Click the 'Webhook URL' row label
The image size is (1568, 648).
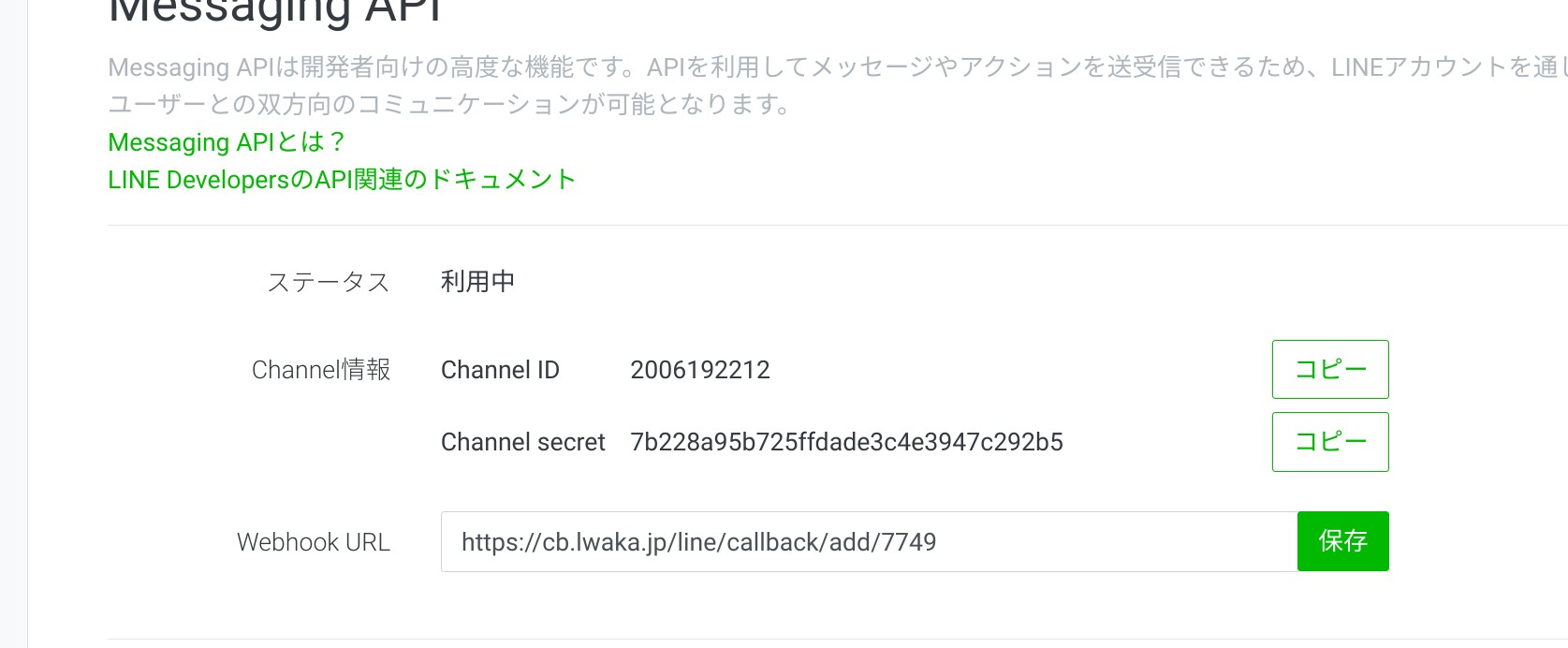click(x=314, y=542)
